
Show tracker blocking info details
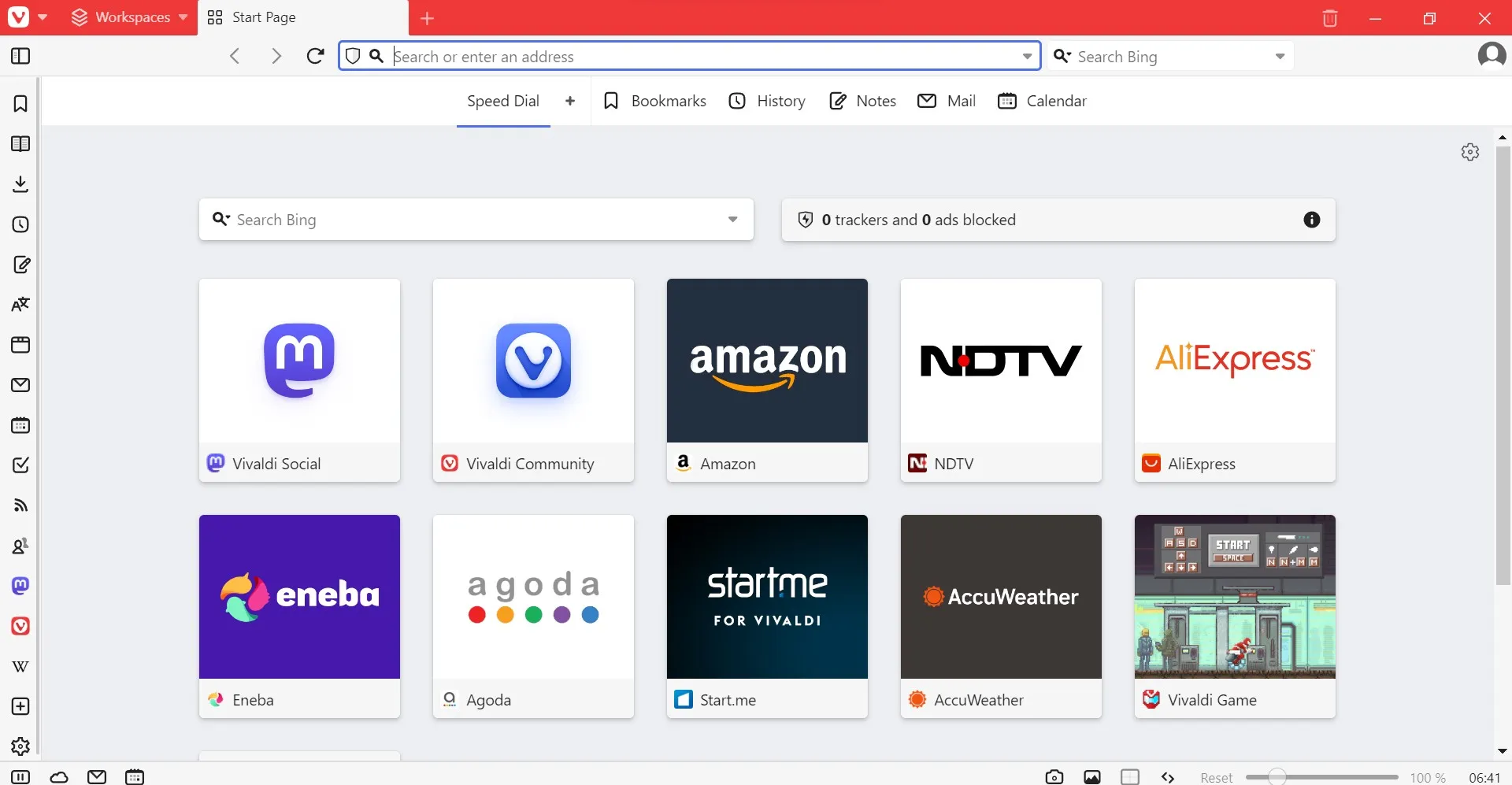click(x=1312, y=220)
